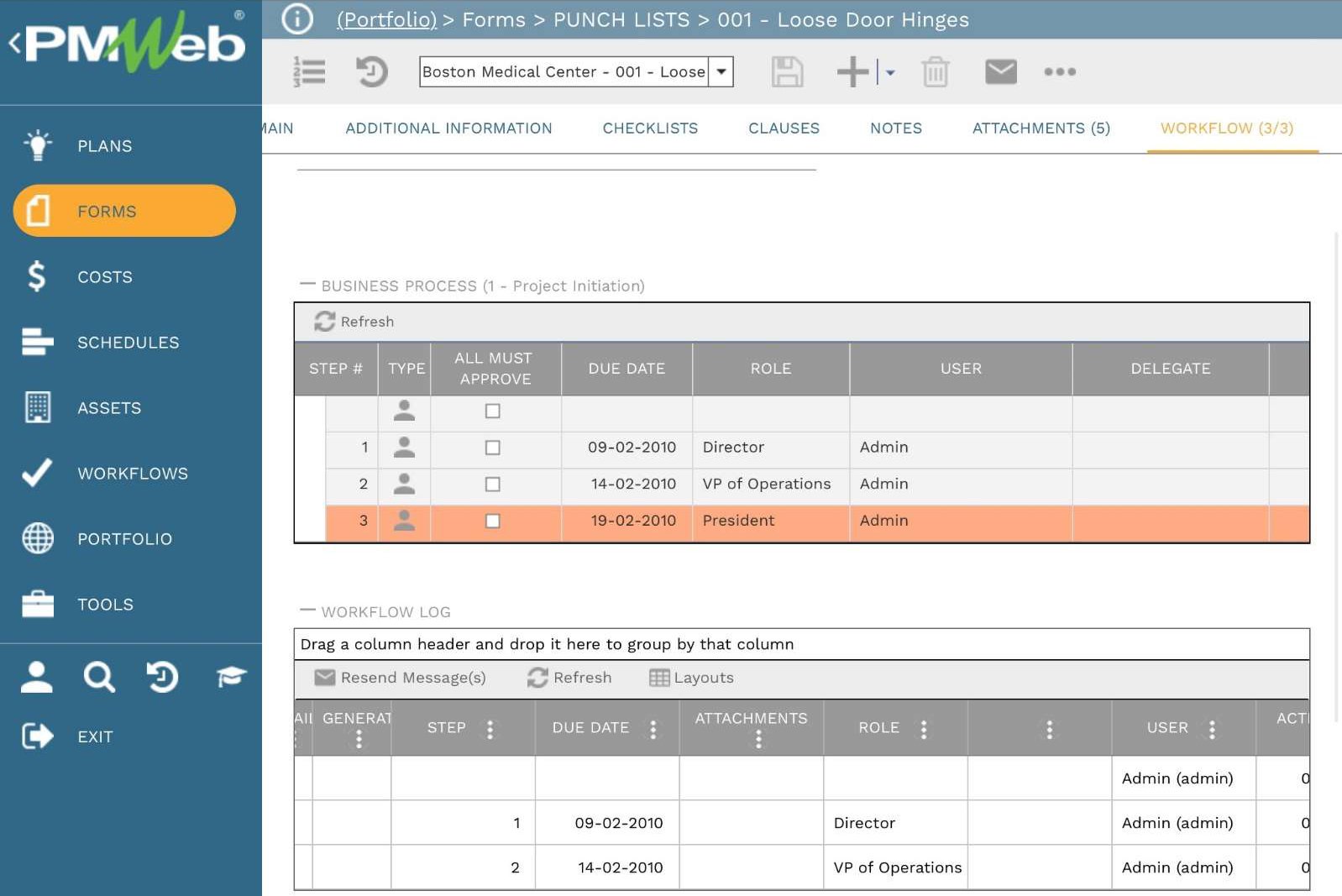This screenshot has width=1342, height=896.
Task: Toggle All Must Approve for Director step
Action: coord(493,448)
